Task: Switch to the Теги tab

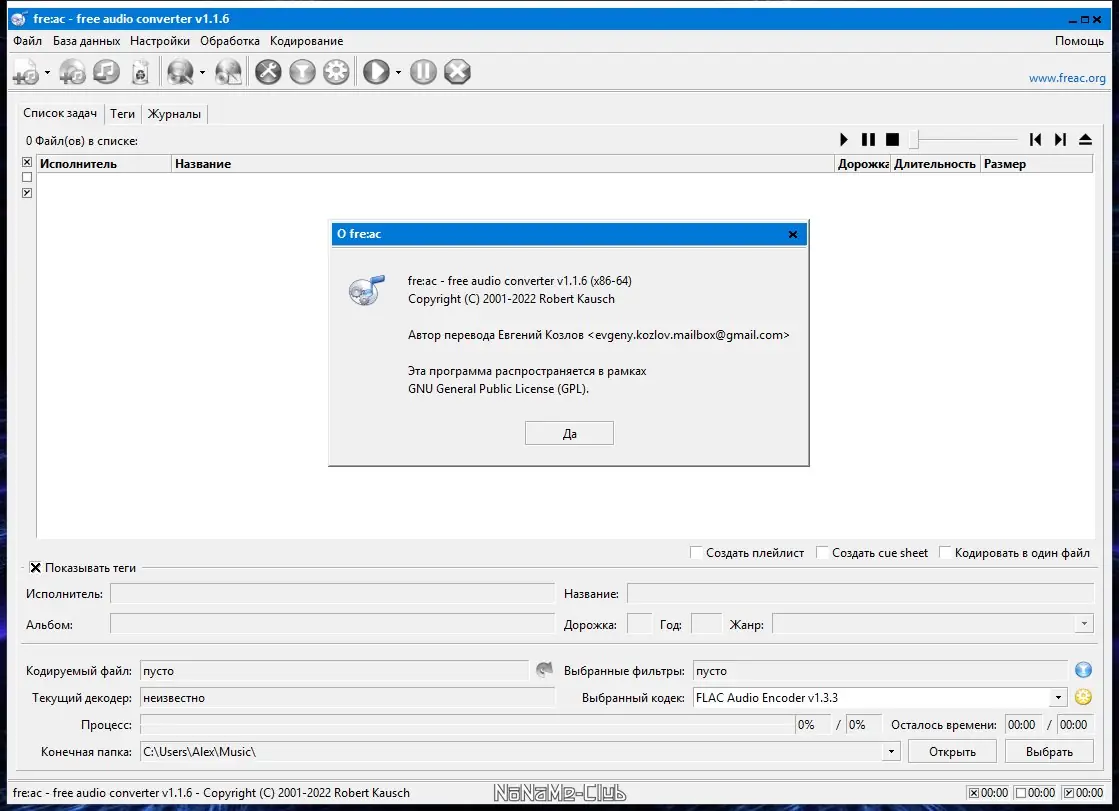Action: [x=122, y=114]
